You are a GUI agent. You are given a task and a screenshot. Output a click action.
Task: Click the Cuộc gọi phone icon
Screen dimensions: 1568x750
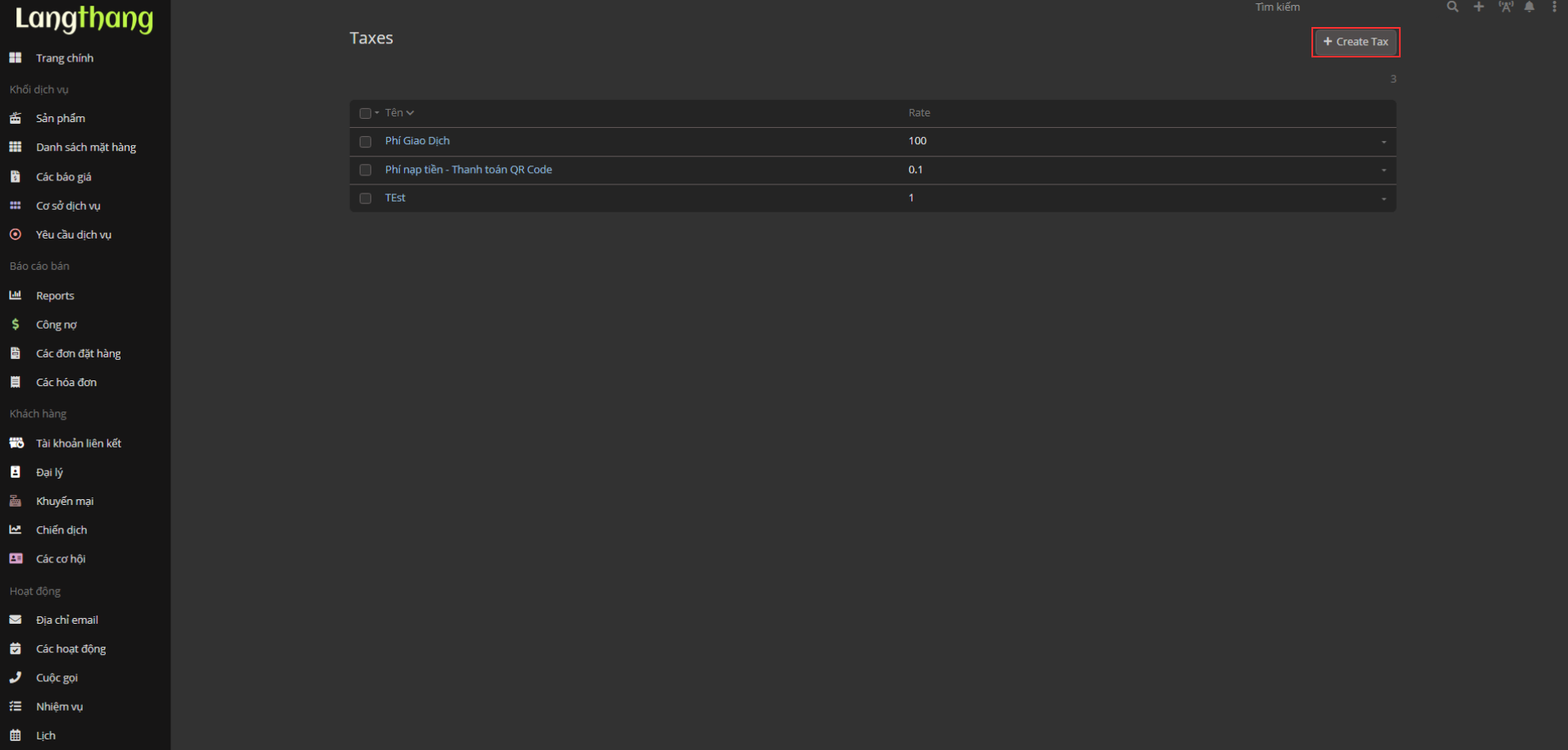point(16,678)
